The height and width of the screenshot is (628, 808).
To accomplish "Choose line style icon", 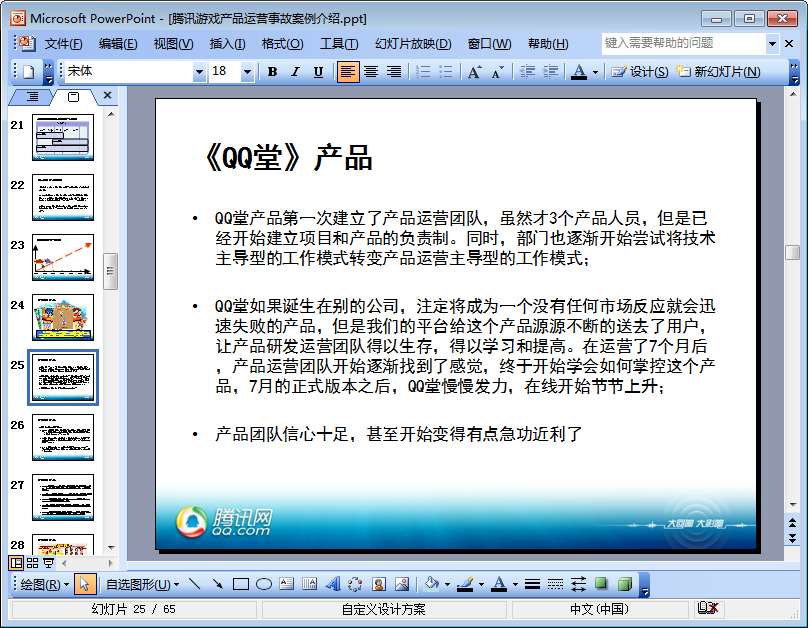I will click(x=532, y=584).
